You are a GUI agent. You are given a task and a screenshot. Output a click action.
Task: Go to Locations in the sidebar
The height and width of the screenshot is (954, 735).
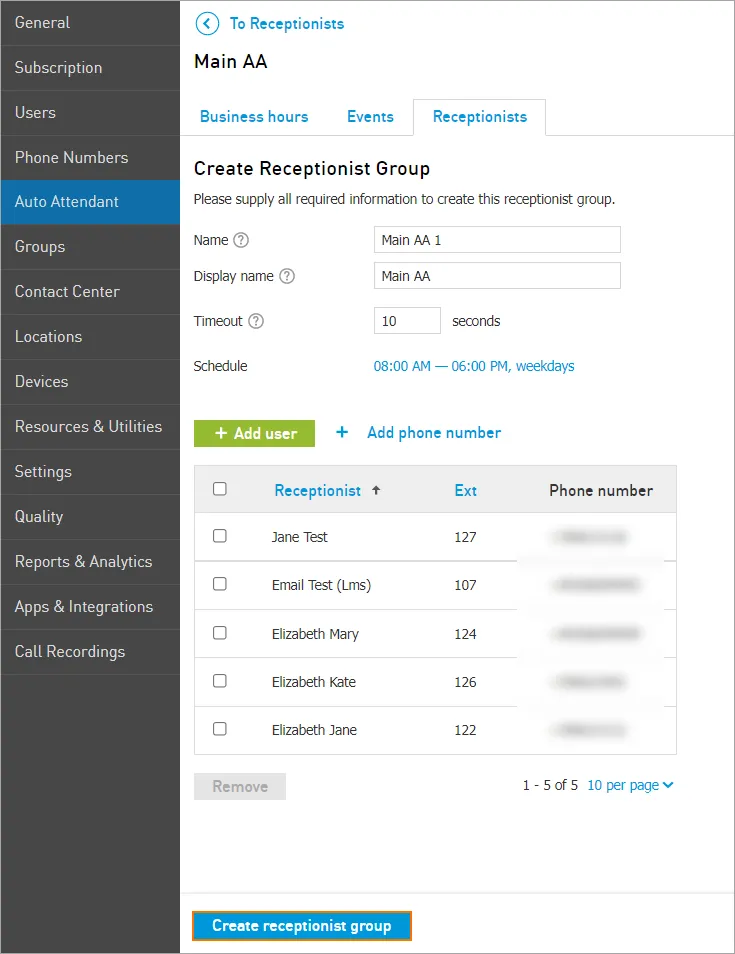tap(90, 337)
